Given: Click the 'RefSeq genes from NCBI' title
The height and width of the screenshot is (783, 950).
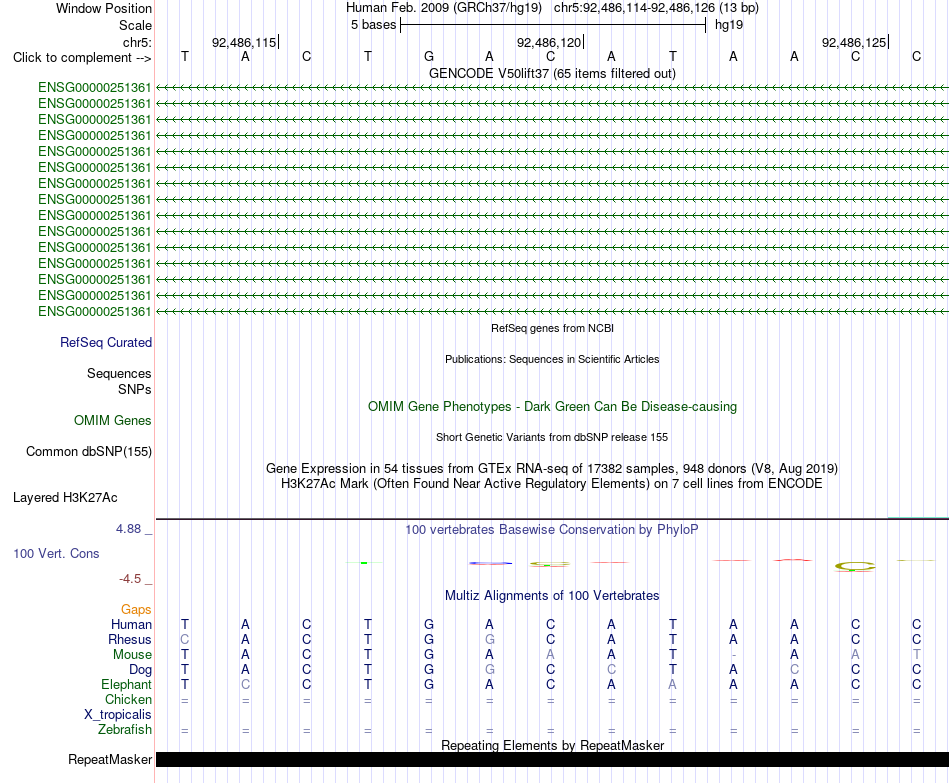Looking at the screenshot, I should (x=552, y=328).
